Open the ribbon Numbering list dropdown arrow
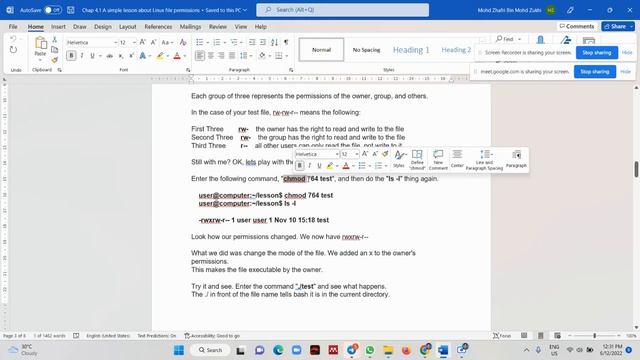 point(224,42)
